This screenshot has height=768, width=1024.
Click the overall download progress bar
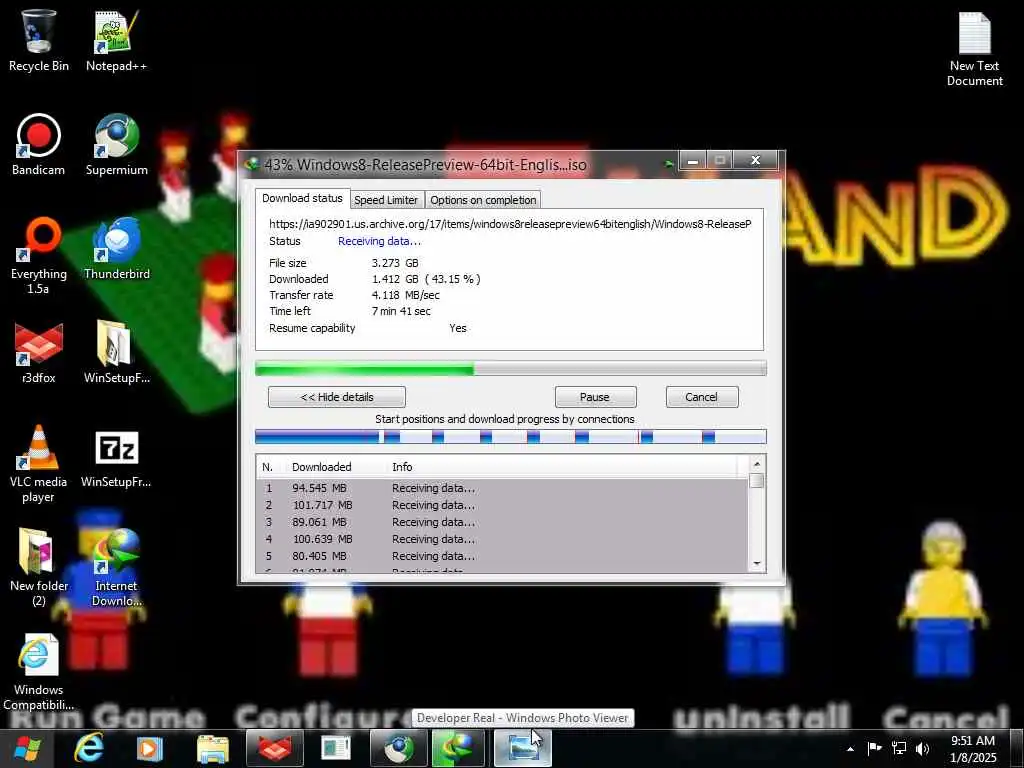click(511, 369)
